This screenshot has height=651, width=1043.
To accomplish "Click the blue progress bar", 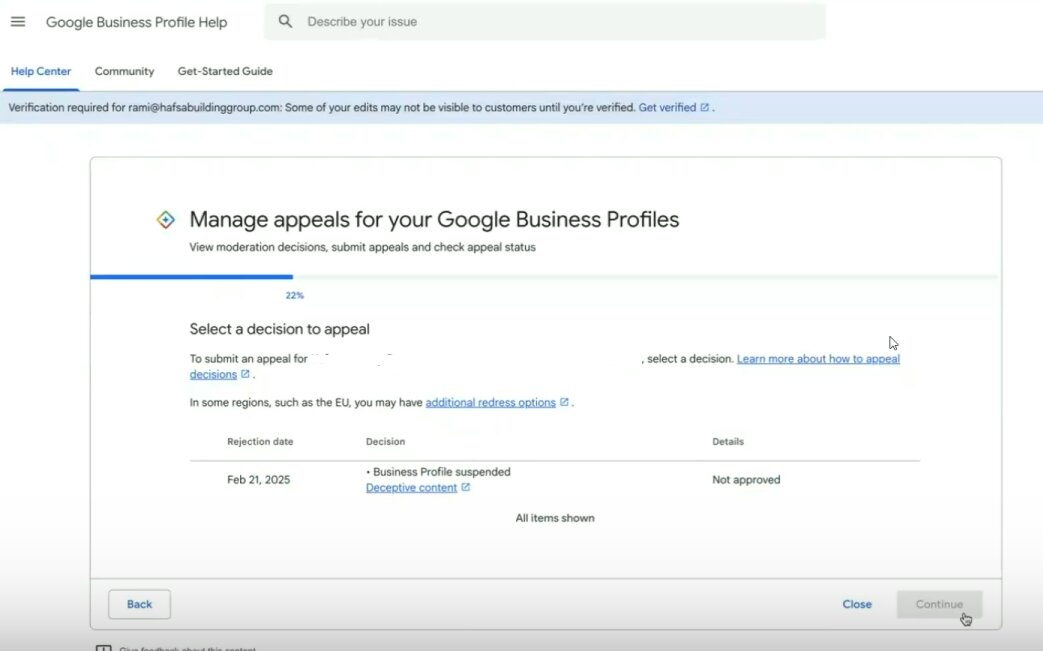I will (x=192, y=277).
